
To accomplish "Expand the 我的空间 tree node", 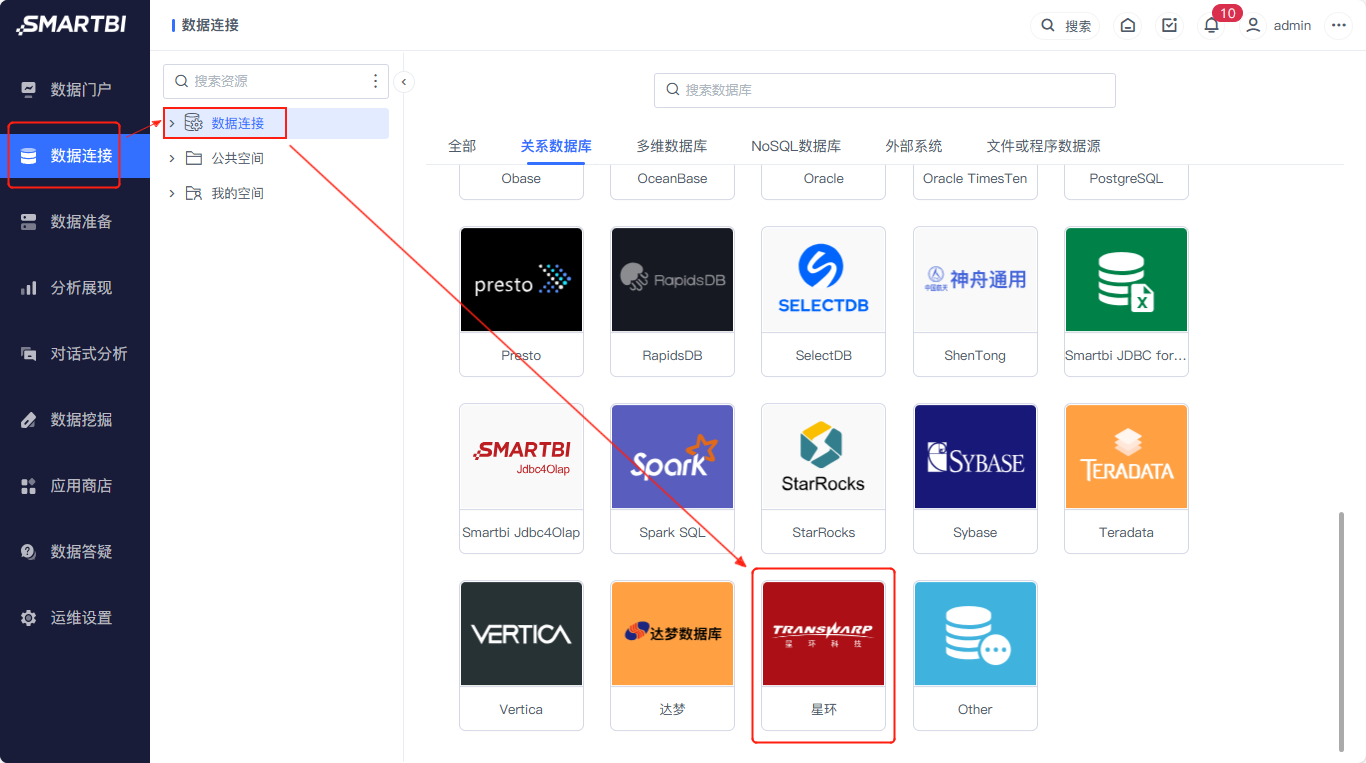I will coord(172,193).
